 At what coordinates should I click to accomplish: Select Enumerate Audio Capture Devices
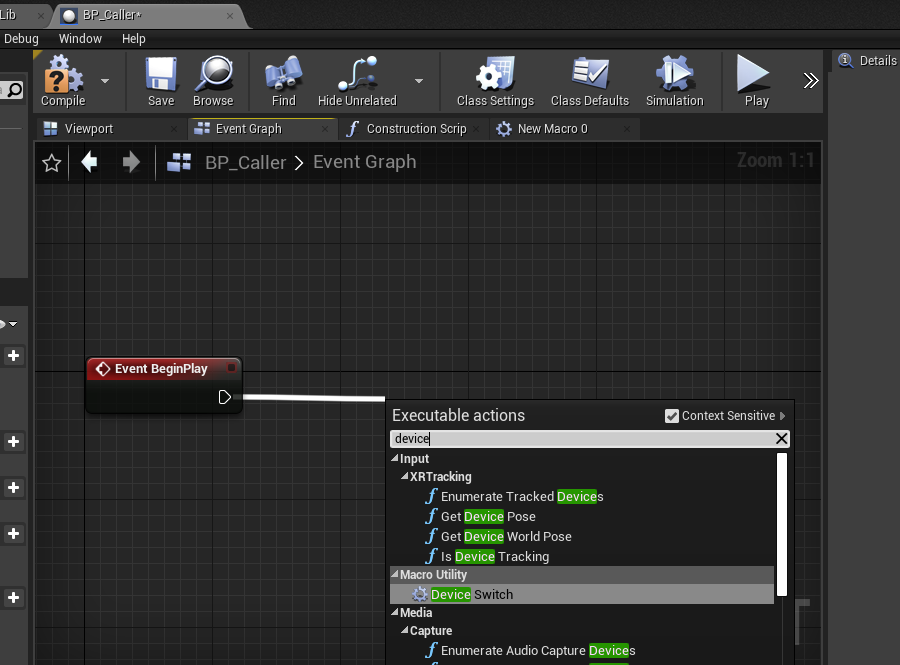(538, 651)
